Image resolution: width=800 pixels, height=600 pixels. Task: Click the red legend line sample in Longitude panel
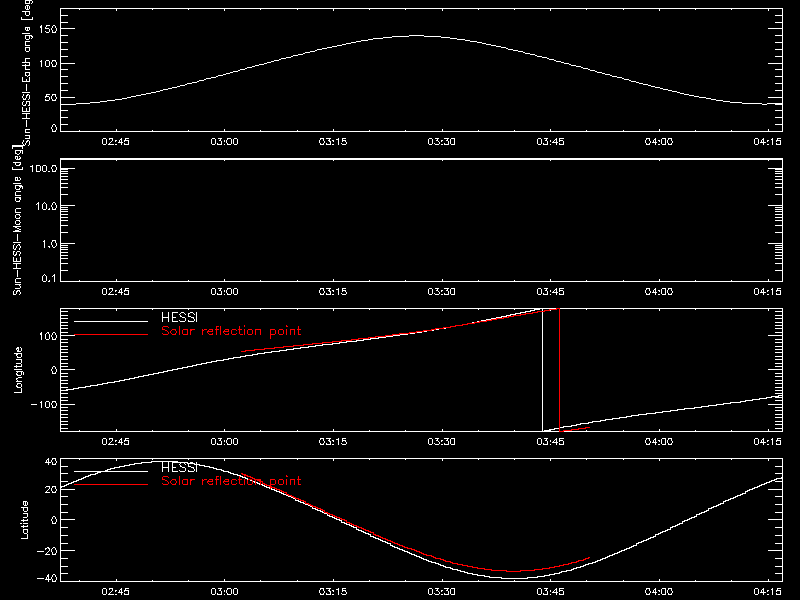pyautogui.click(x=111, y=335)
